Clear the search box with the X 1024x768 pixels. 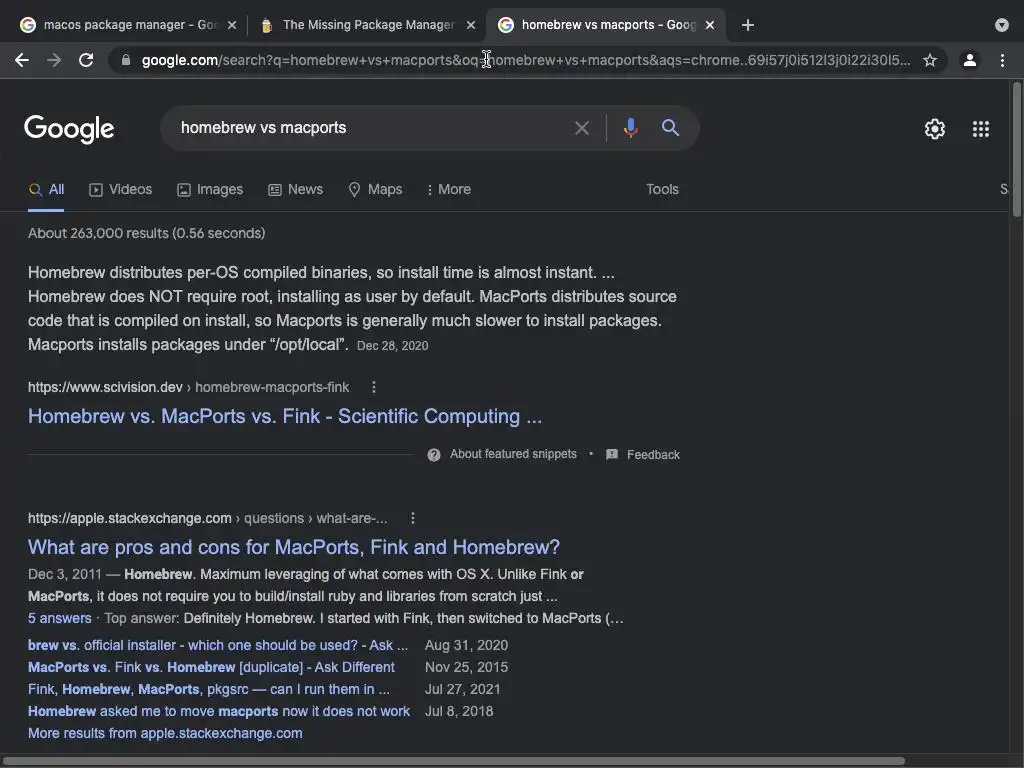point(582,128)
